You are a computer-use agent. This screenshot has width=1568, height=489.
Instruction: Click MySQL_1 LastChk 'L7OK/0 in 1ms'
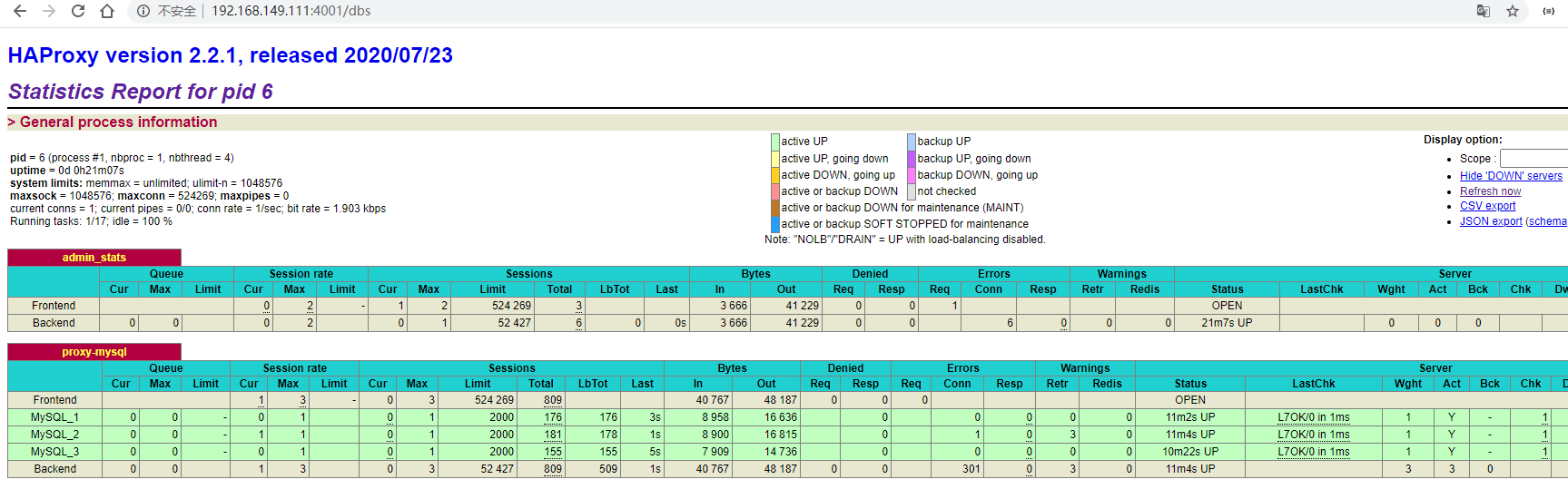pos(1313,417)
